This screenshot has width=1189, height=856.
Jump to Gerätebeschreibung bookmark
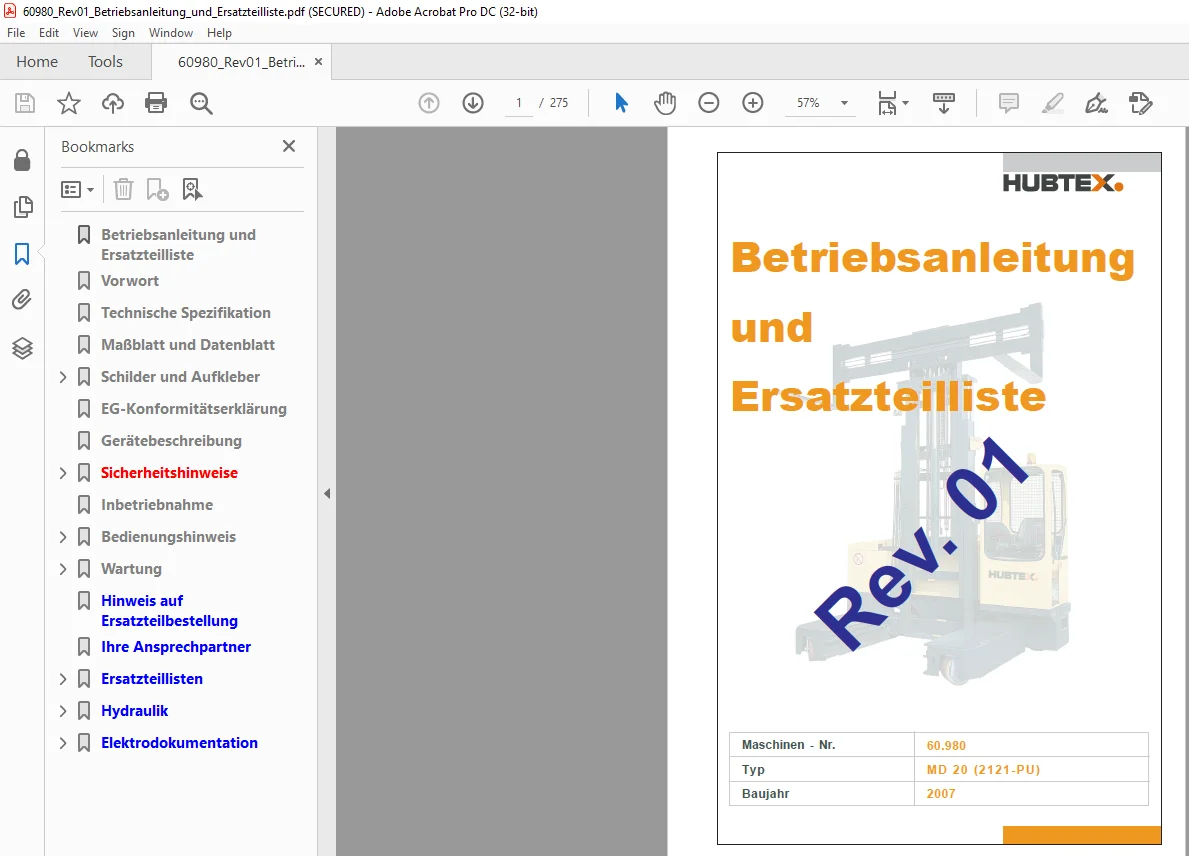click(x=171, y=441)
